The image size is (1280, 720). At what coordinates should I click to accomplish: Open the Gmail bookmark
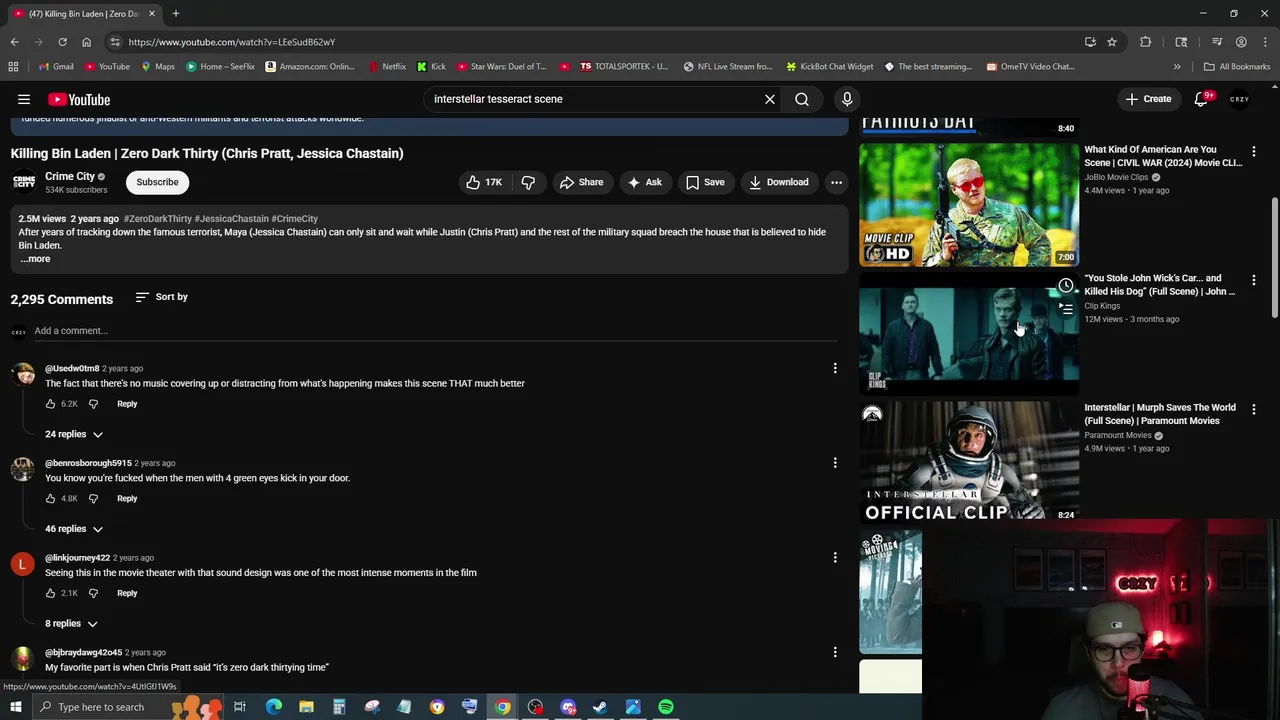55,67
